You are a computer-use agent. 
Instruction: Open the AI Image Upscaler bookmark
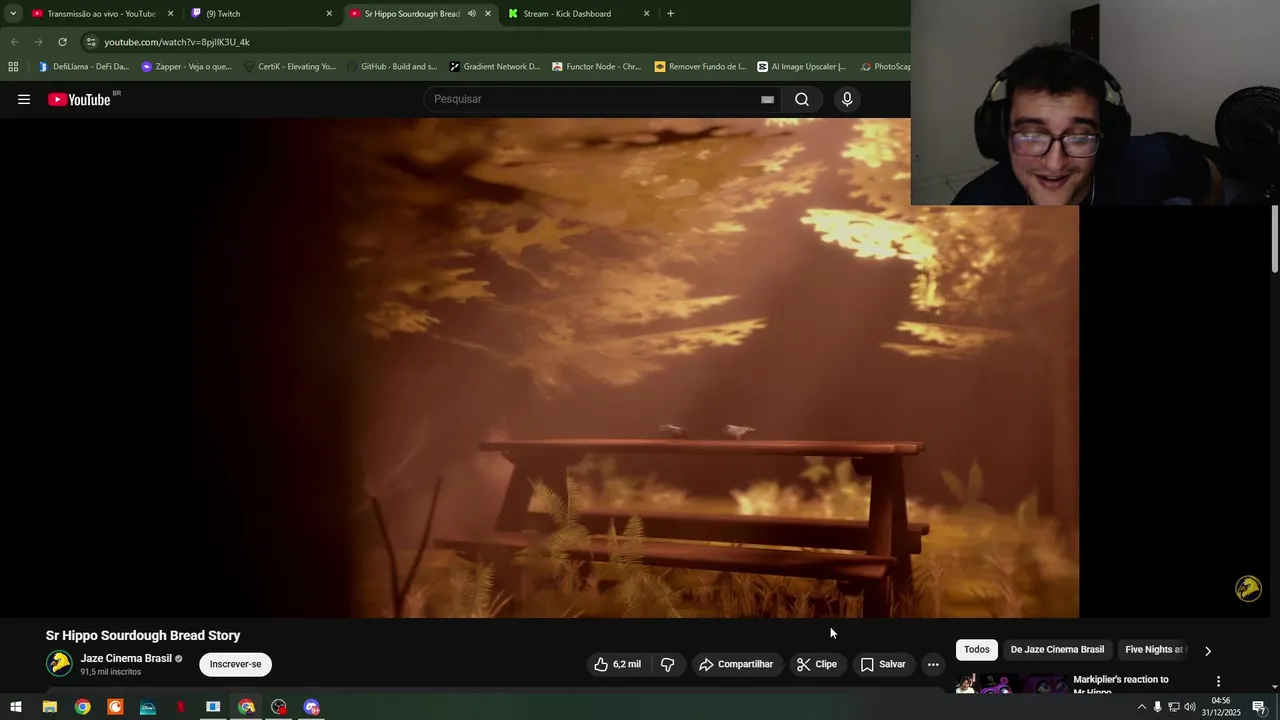coord(801,67)
